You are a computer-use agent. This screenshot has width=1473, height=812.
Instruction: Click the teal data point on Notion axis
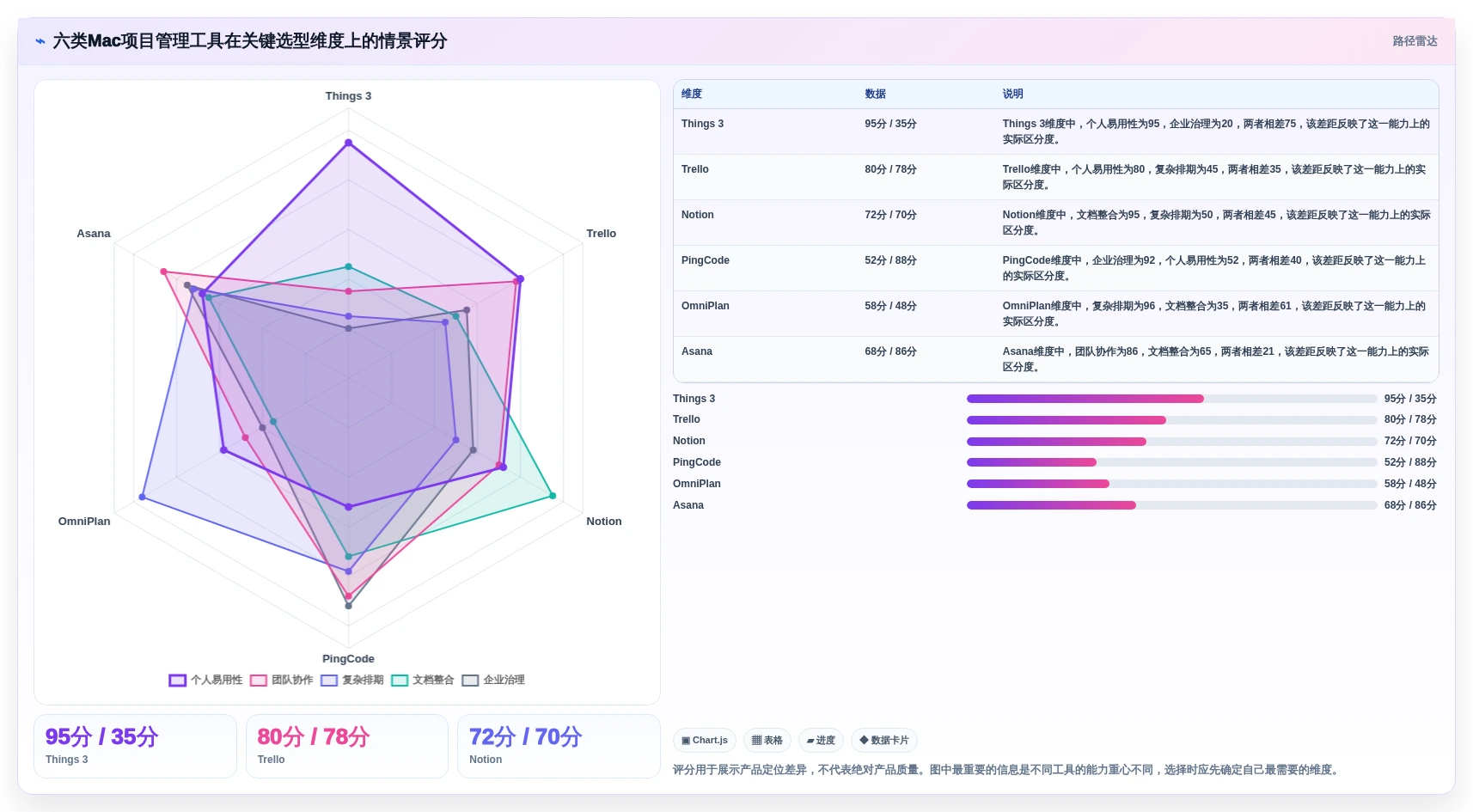click(553, 496)
